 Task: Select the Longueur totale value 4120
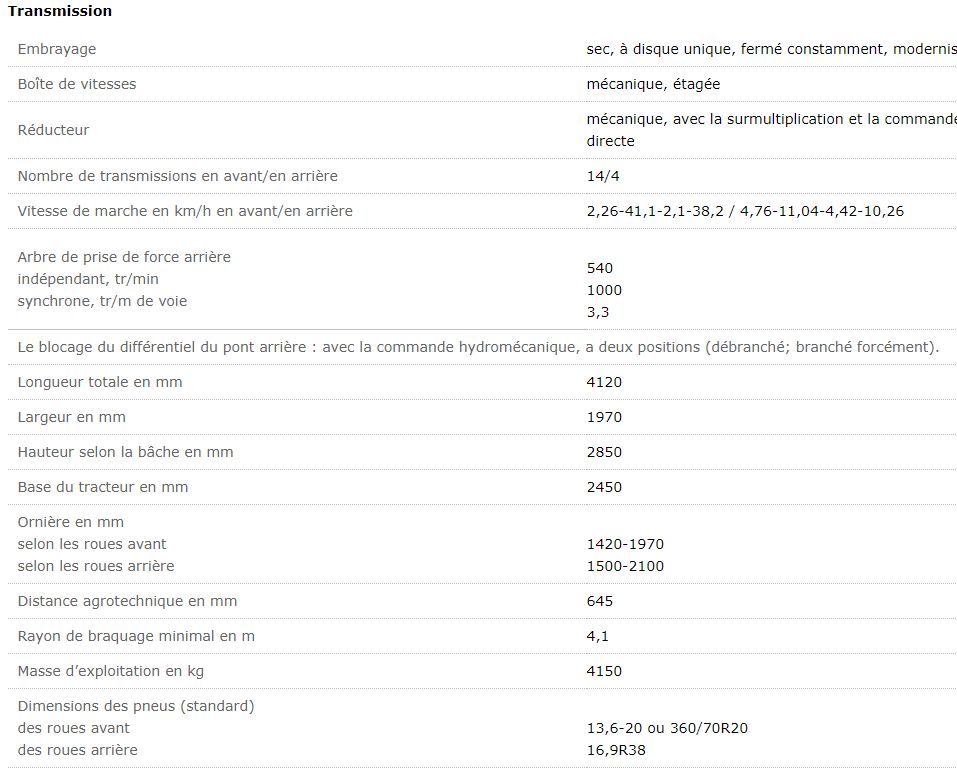click(604, 382)
